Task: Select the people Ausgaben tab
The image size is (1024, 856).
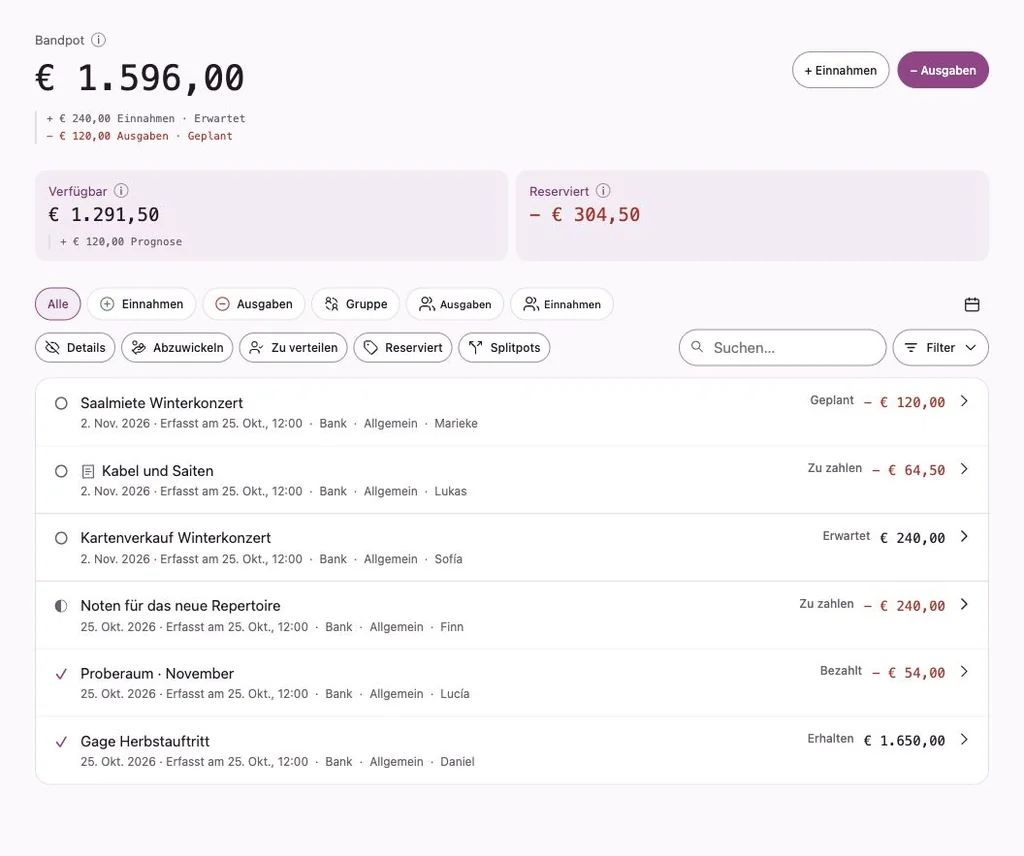Action: 455,304
